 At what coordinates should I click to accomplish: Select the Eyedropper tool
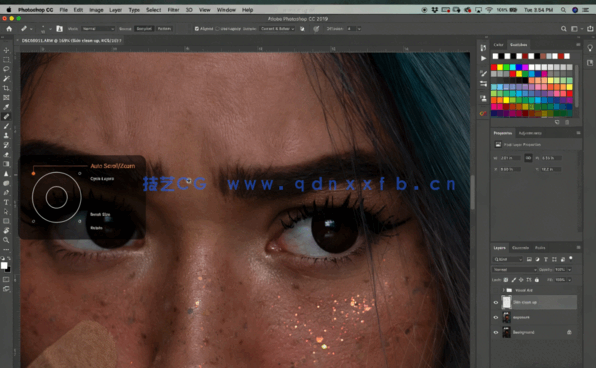[6, 107]
